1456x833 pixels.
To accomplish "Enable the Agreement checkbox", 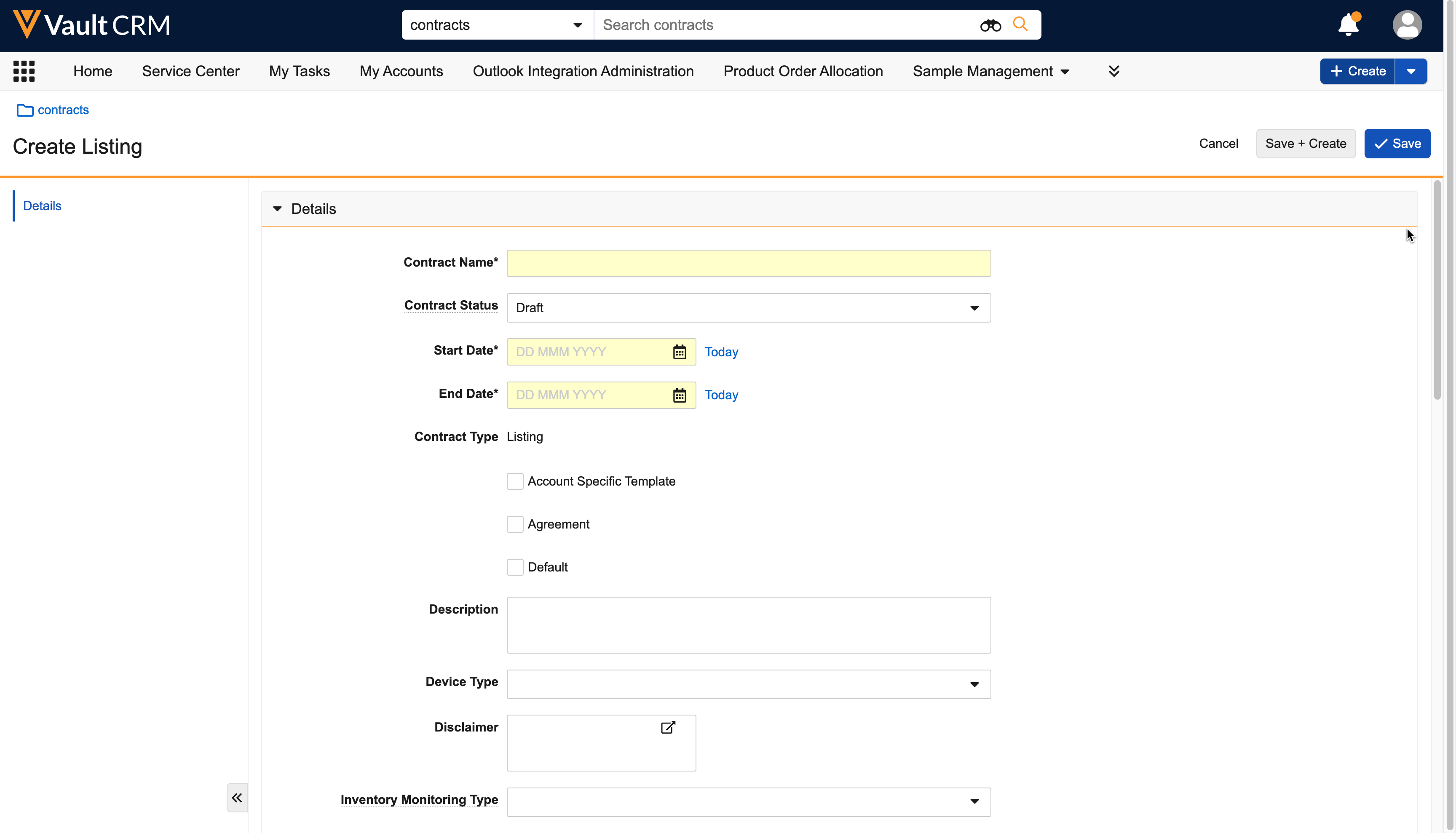I will click(x=514, y=524).
